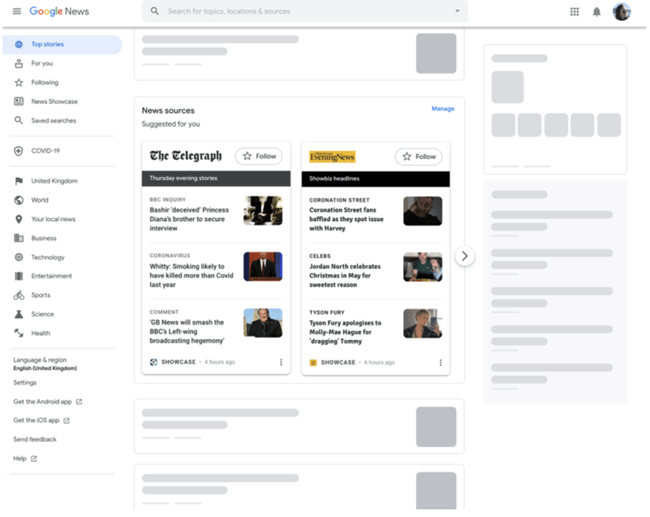
Task: Open the Tyson Fury apologises story
Action: pos(345,332)
